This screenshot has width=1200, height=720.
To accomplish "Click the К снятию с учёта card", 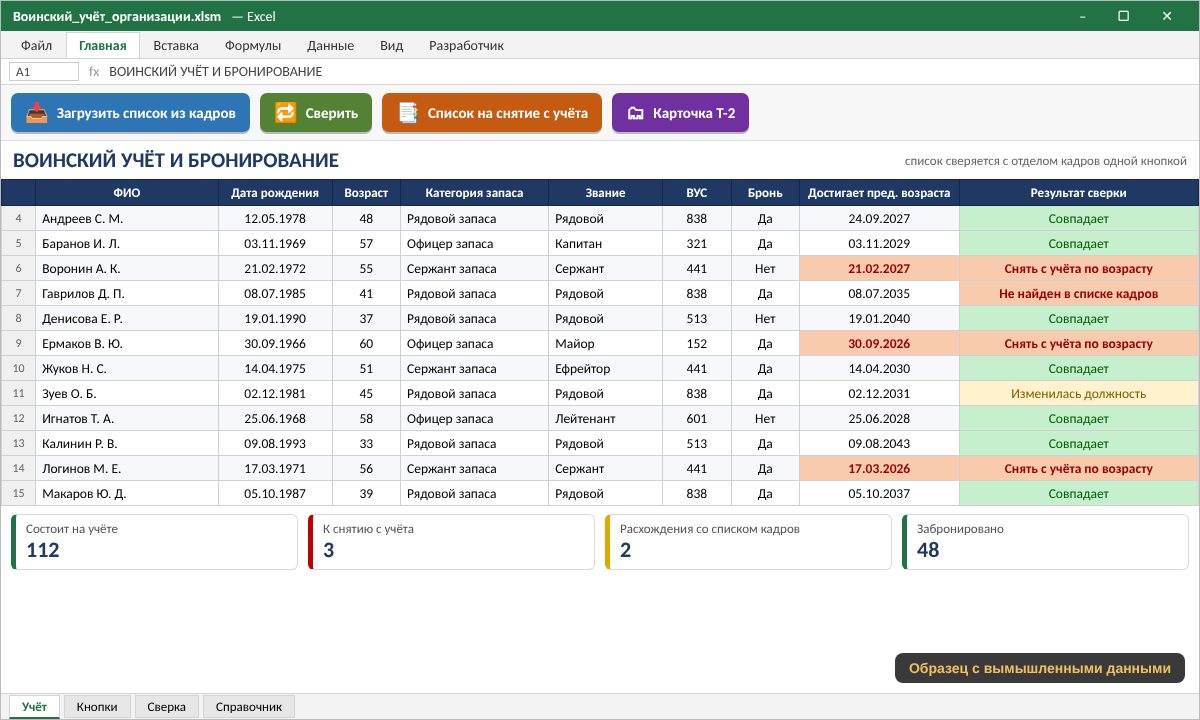I will 451,542.
